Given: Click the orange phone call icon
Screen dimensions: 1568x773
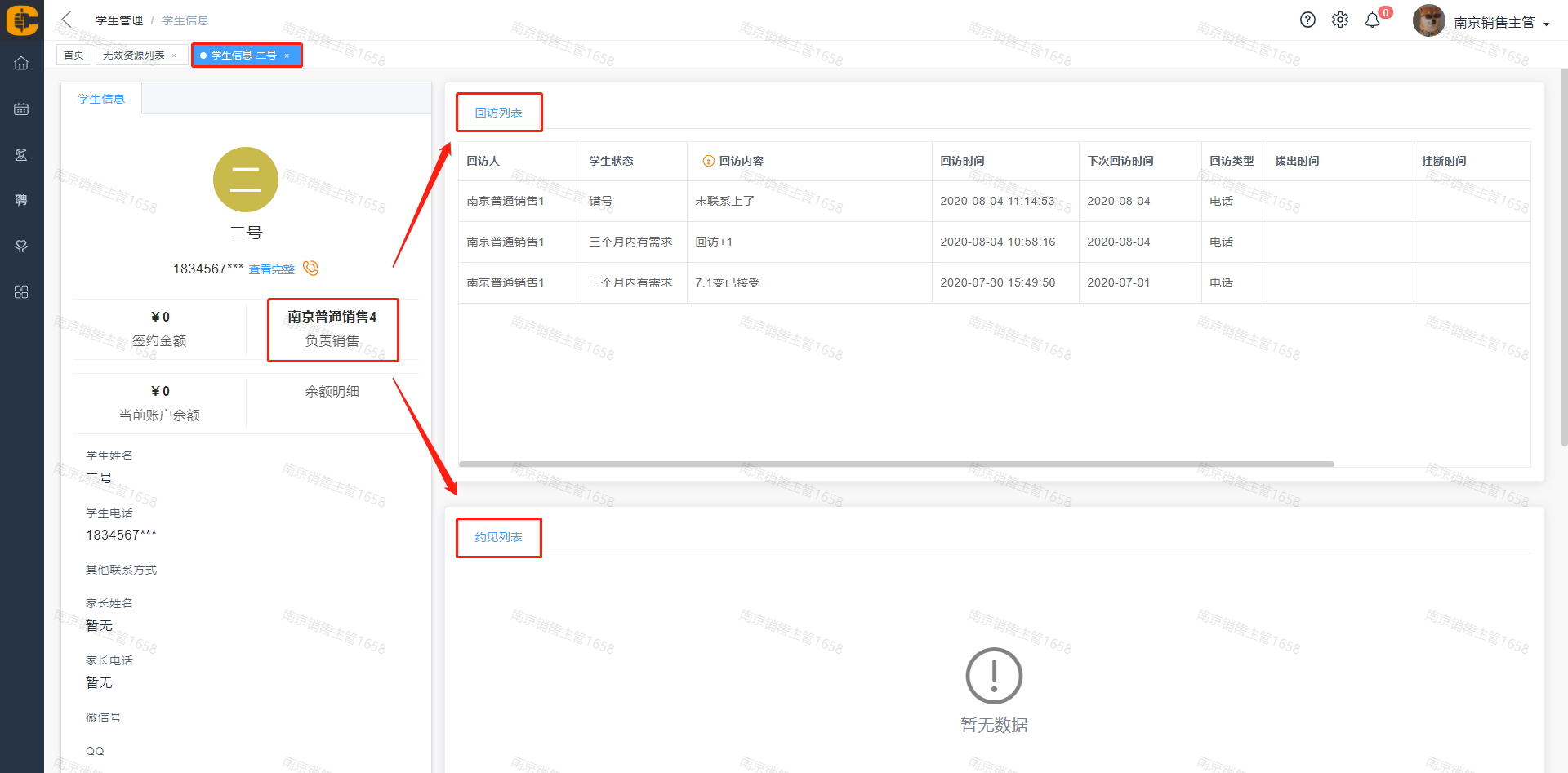Looking at the screenshot, I should click(310, 269).
